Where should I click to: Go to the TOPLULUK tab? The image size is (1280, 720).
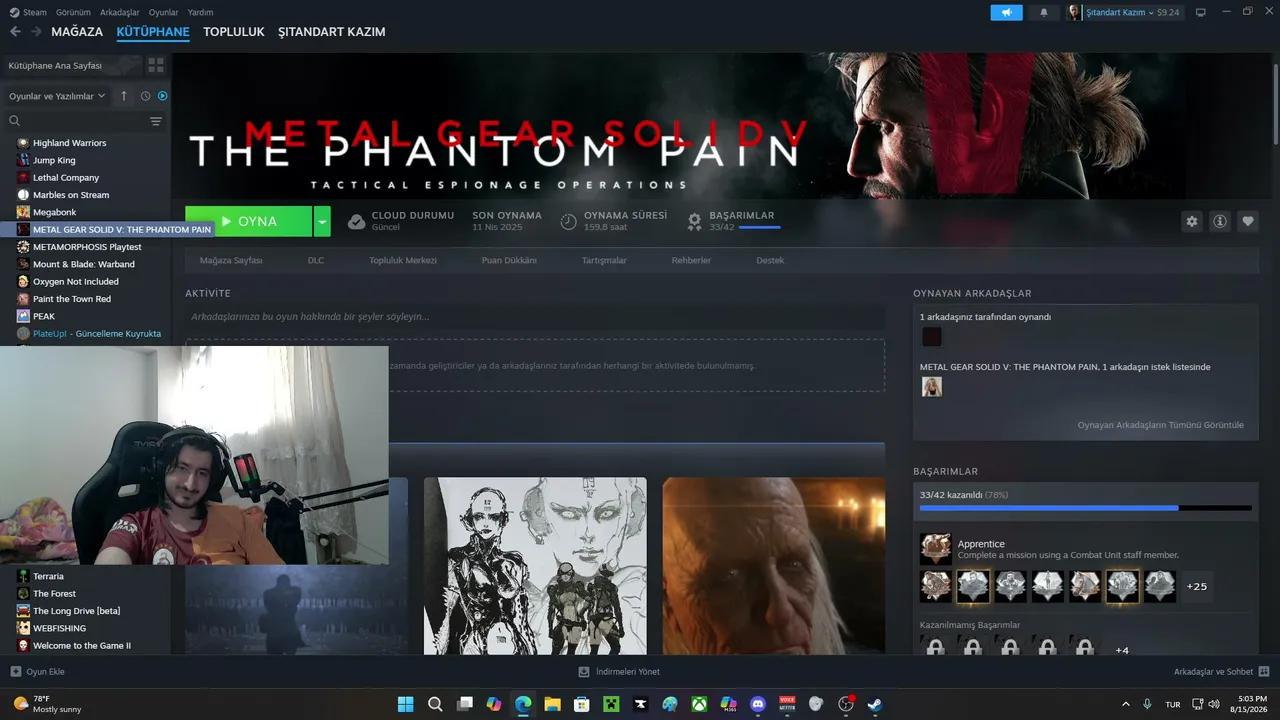[x=234, y=32]
